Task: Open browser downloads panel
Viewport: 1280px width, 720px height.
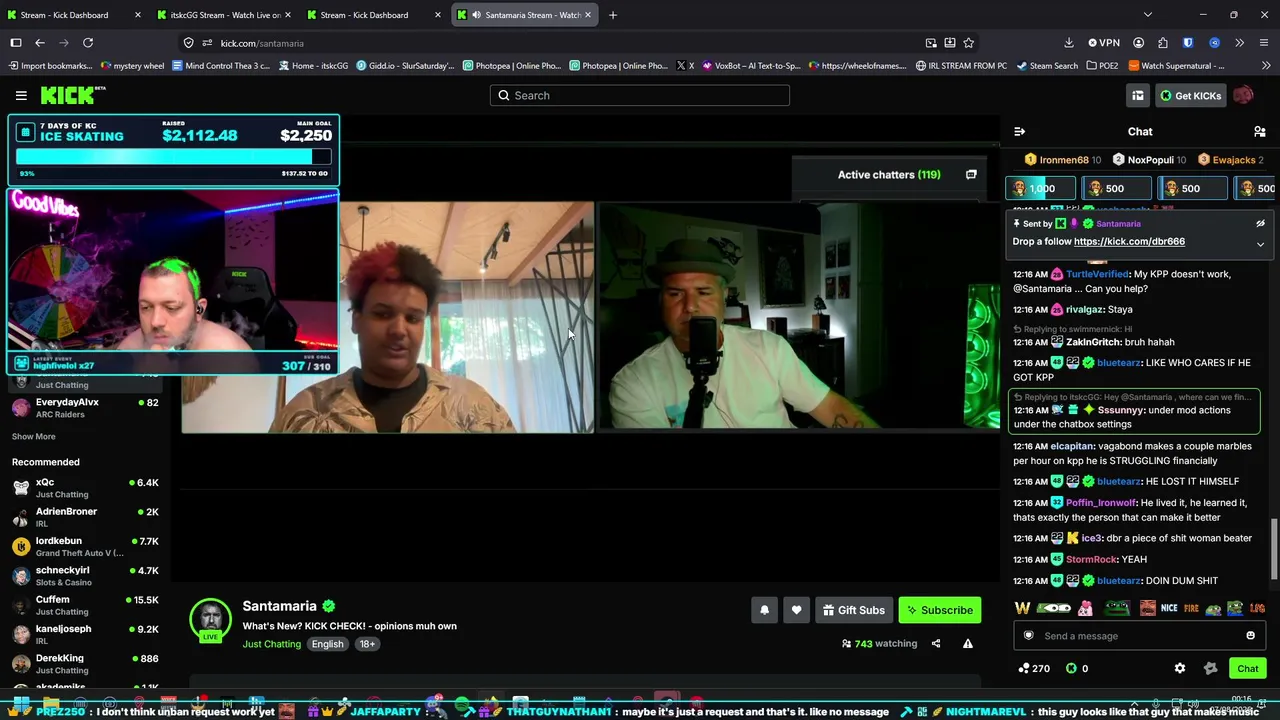Action: click(x=1069, y=43)
